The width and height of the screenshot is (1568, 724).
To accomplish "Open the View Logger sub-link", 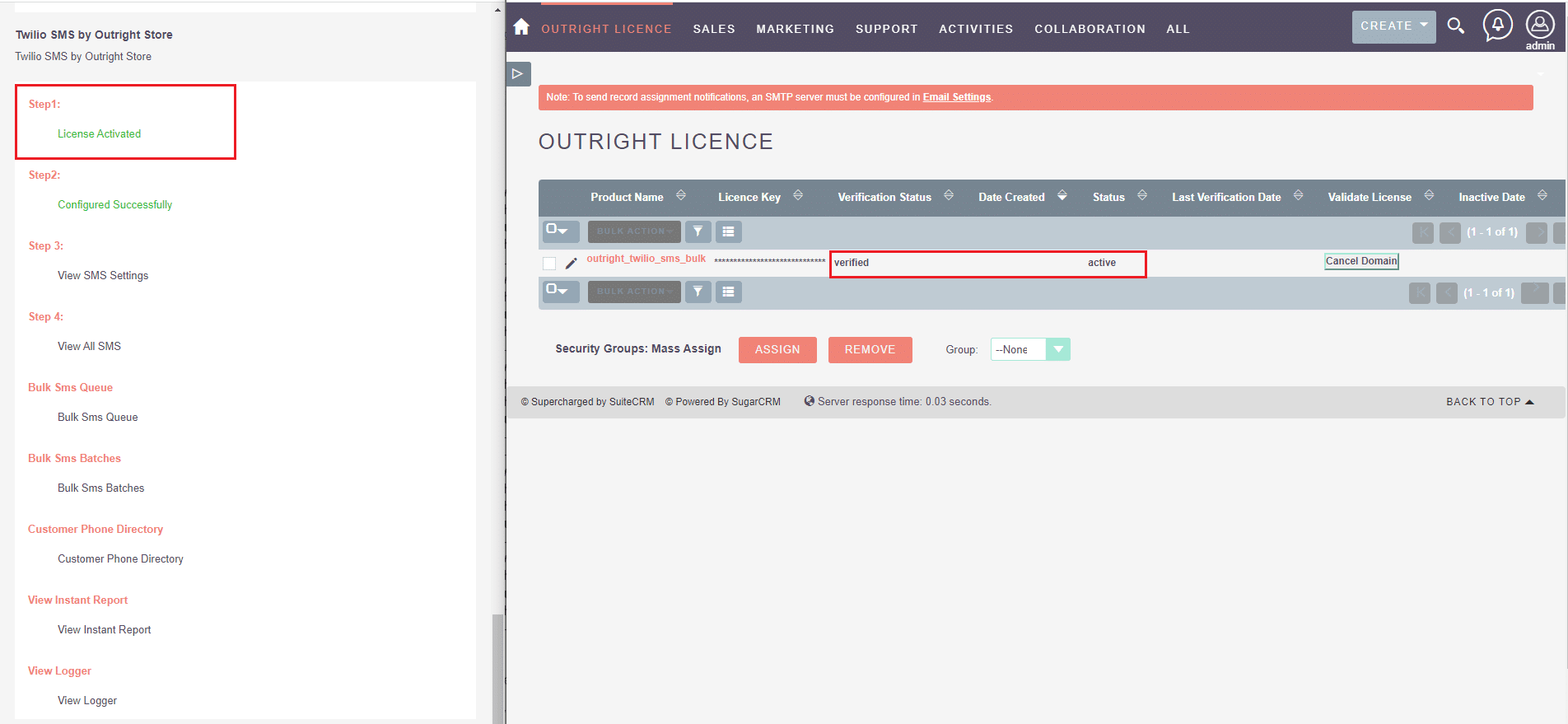I will point(87,700).
